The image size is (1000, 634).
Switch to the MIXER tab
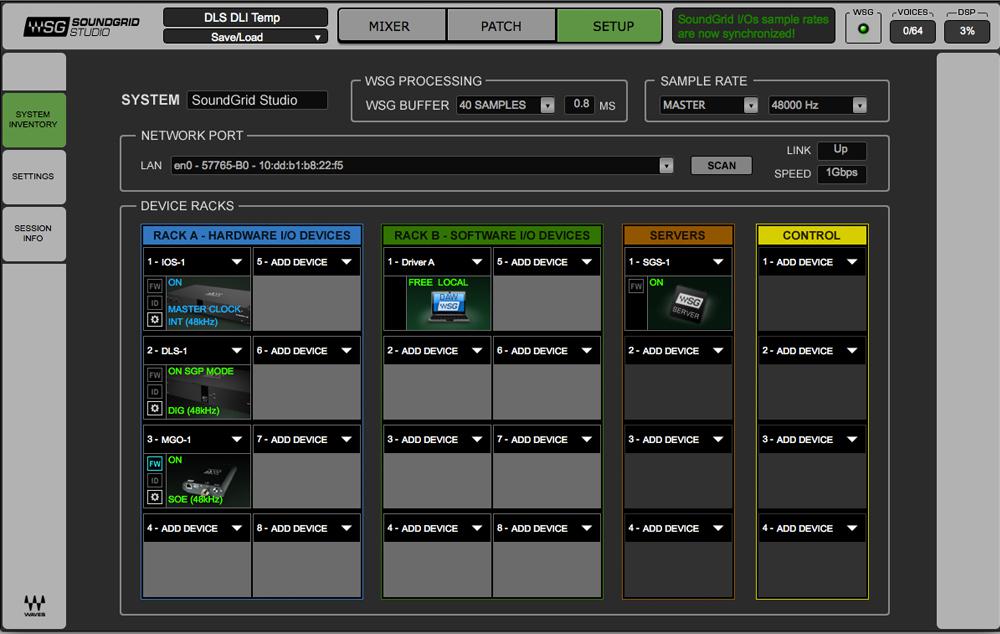tap(389, 26)
